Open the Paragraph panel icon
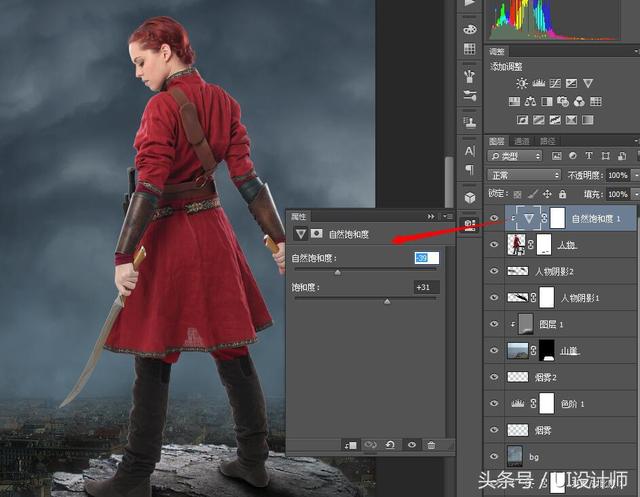This screenshot has width=640, height=497. point(470,169)
